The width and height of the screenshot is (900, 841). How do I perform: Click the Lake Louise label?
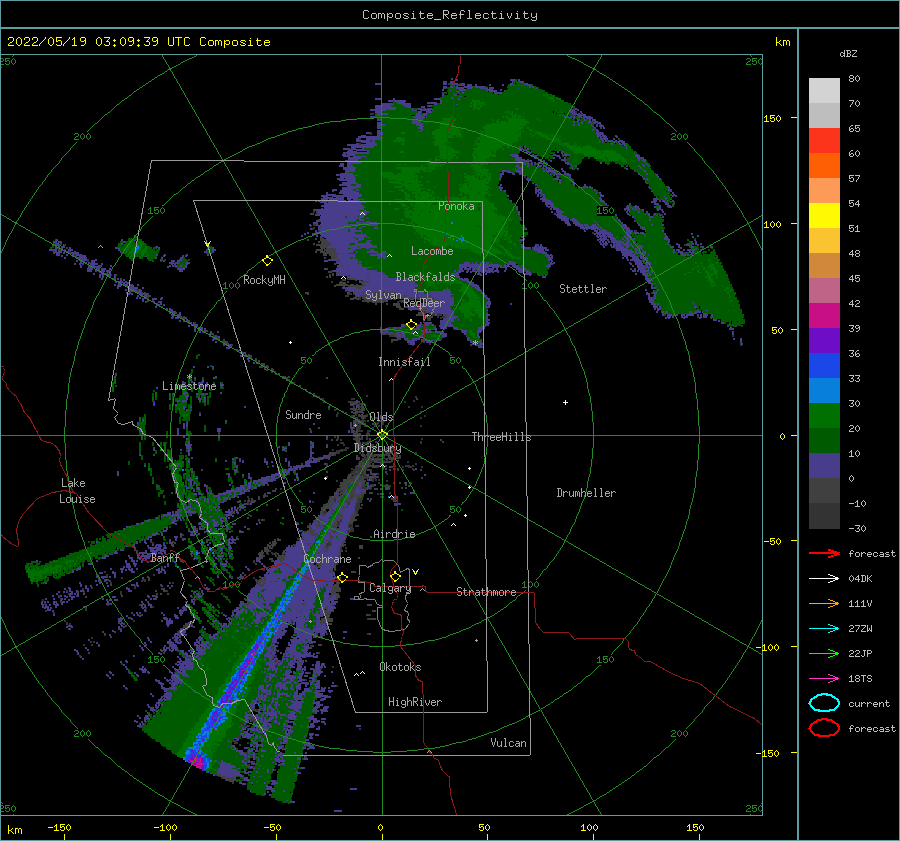pos(77,491)
